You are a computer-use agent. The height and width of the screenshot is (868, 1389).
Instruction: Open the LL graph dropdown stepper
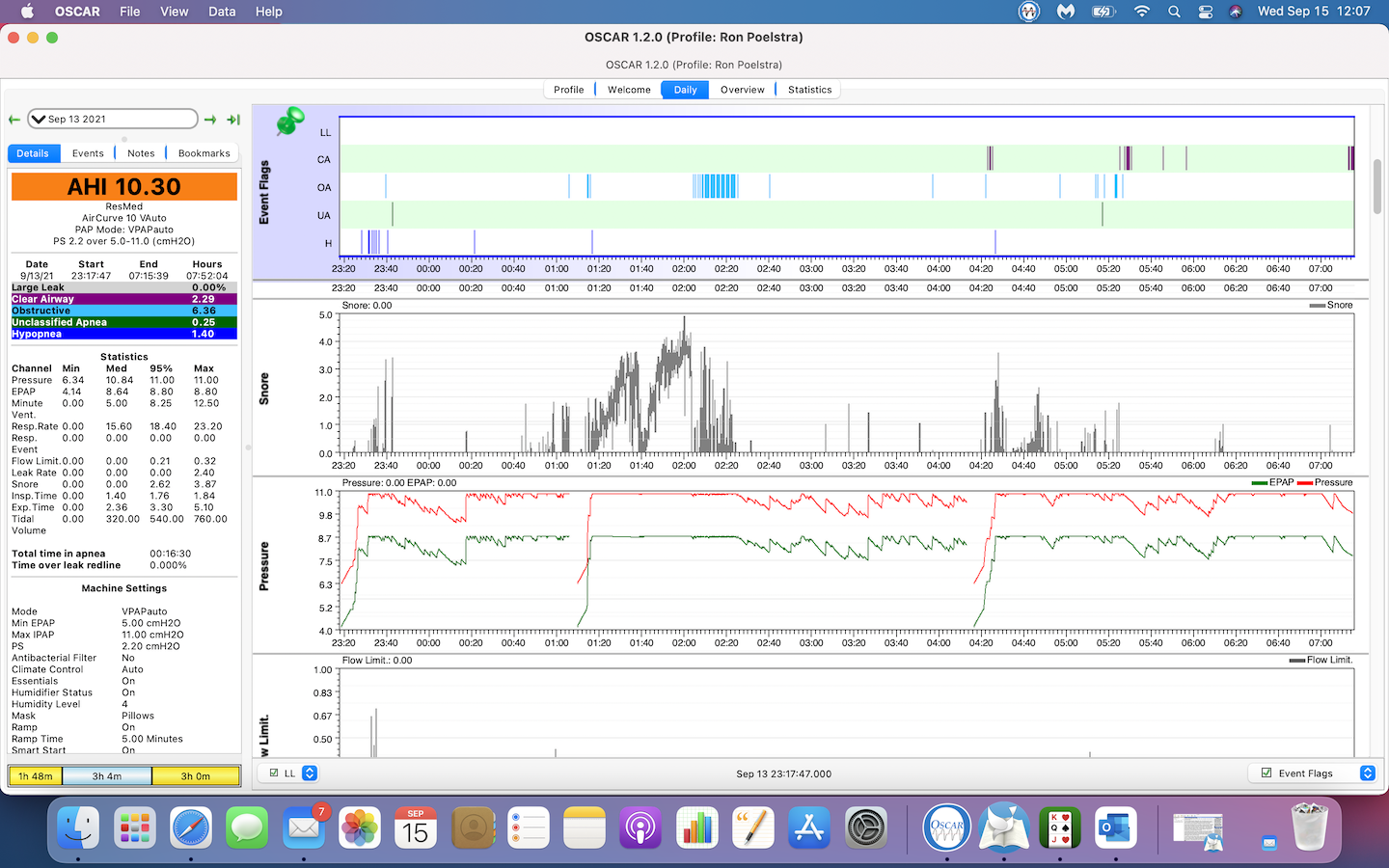tap(310, 773)
